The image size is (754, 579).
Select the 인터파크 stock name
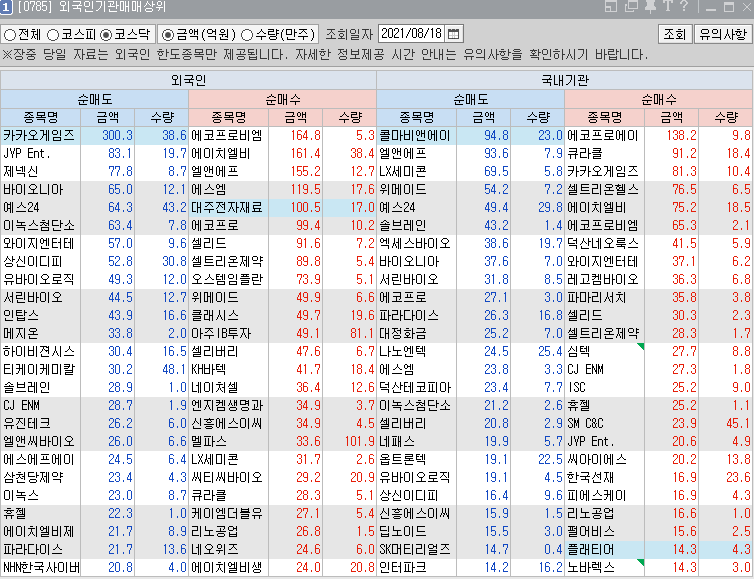403,567
